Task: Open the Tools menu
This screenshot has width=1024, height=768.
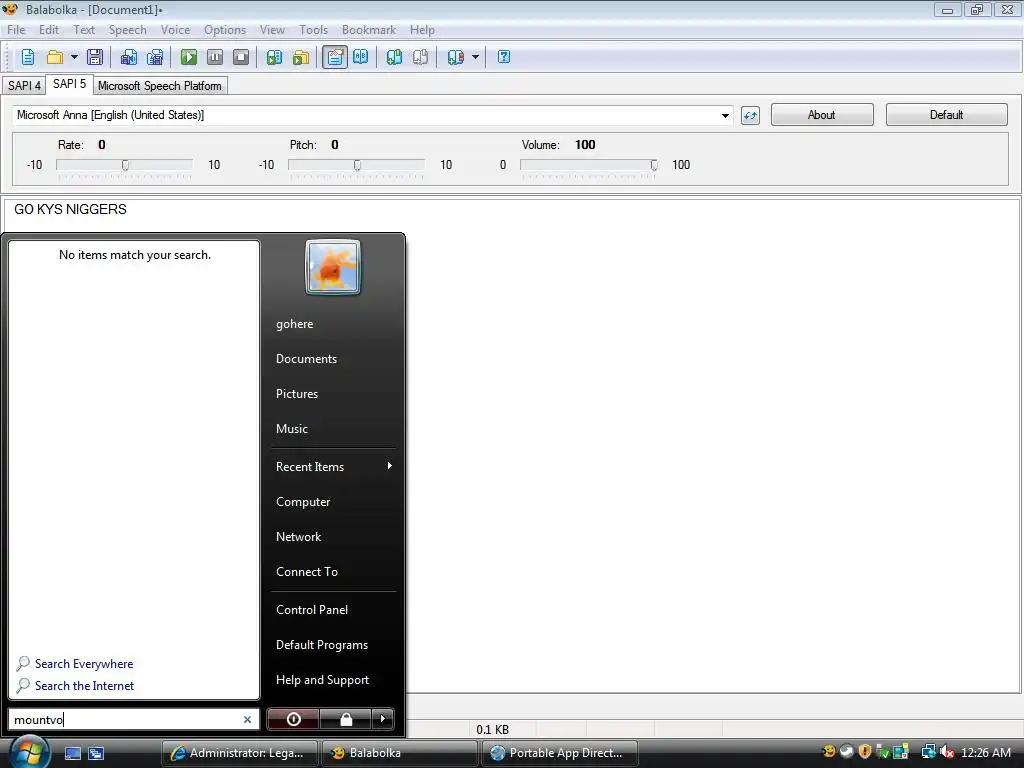Action: (313, 29)
